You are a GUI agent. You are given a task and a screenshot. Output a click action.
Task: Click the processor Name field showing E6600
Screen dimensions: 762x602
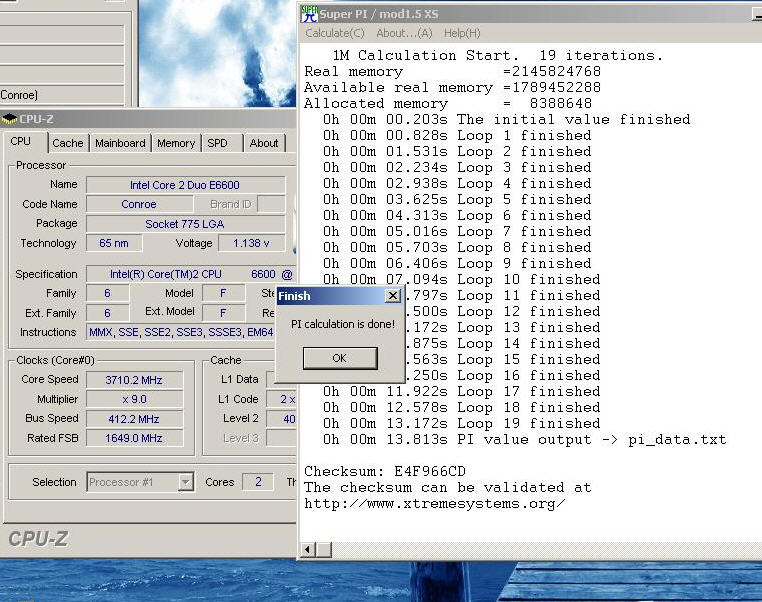184,185
